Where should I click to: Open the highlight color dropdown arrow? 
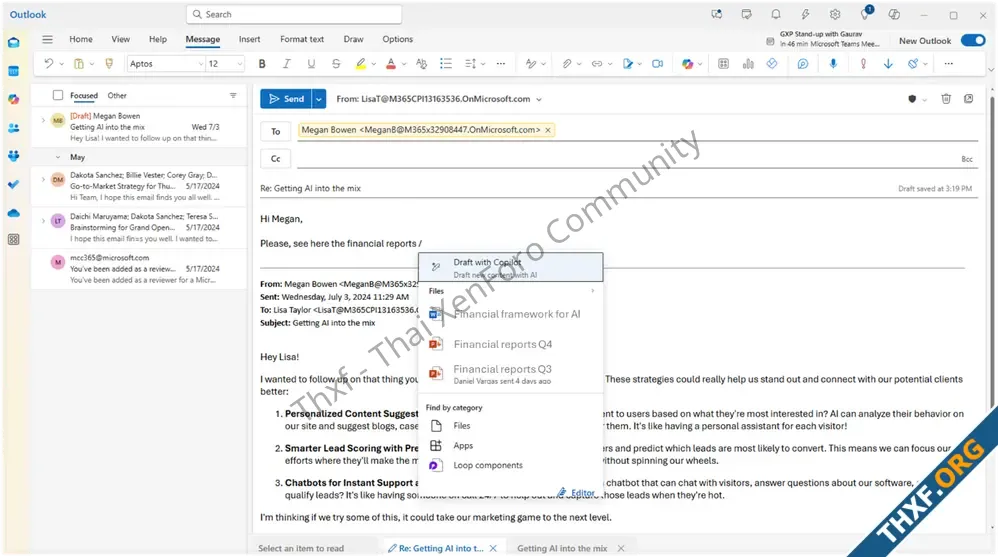click(x=374, y=64)
